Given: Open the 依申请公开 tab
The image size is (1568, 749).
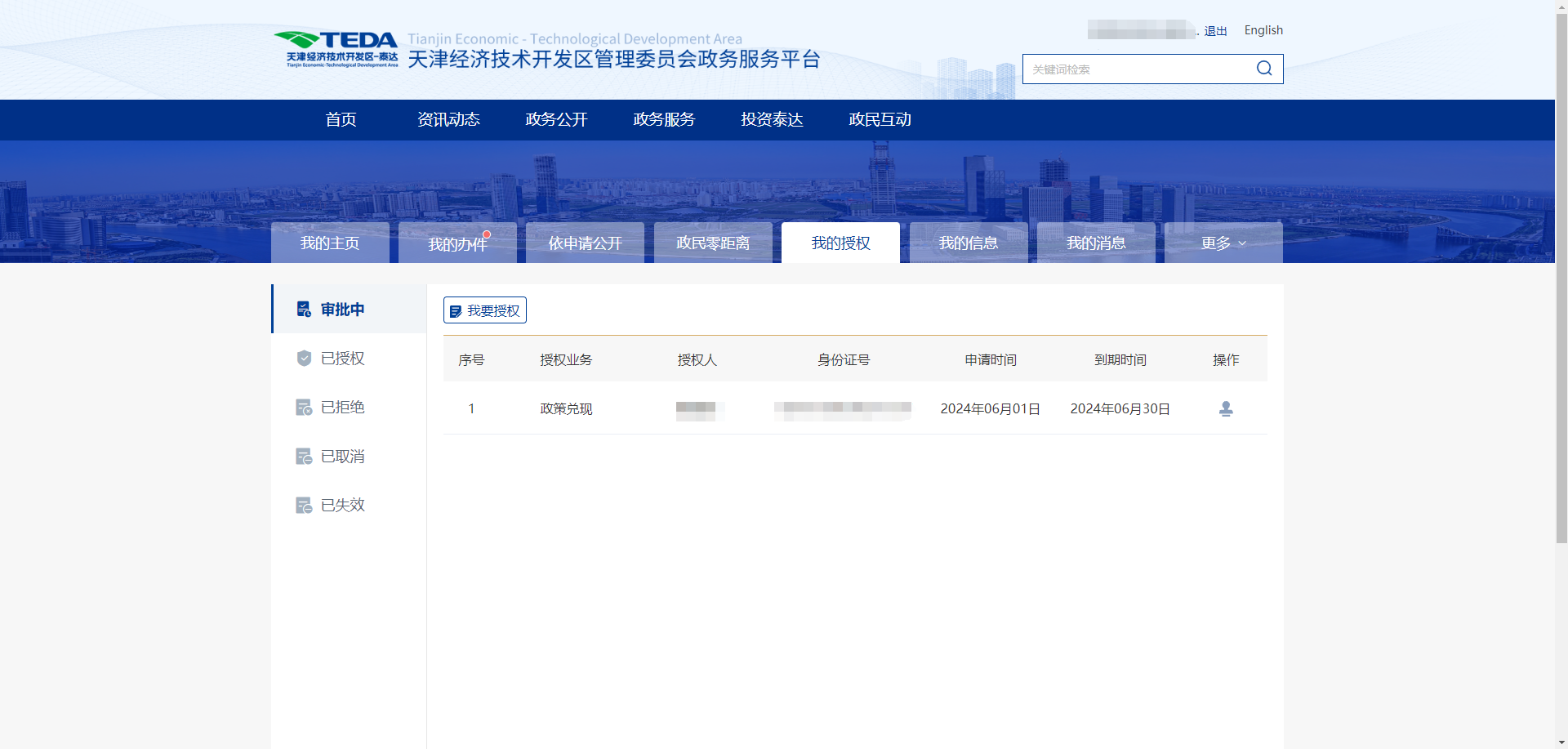Looking at the screenshot, I should point(585,243).
